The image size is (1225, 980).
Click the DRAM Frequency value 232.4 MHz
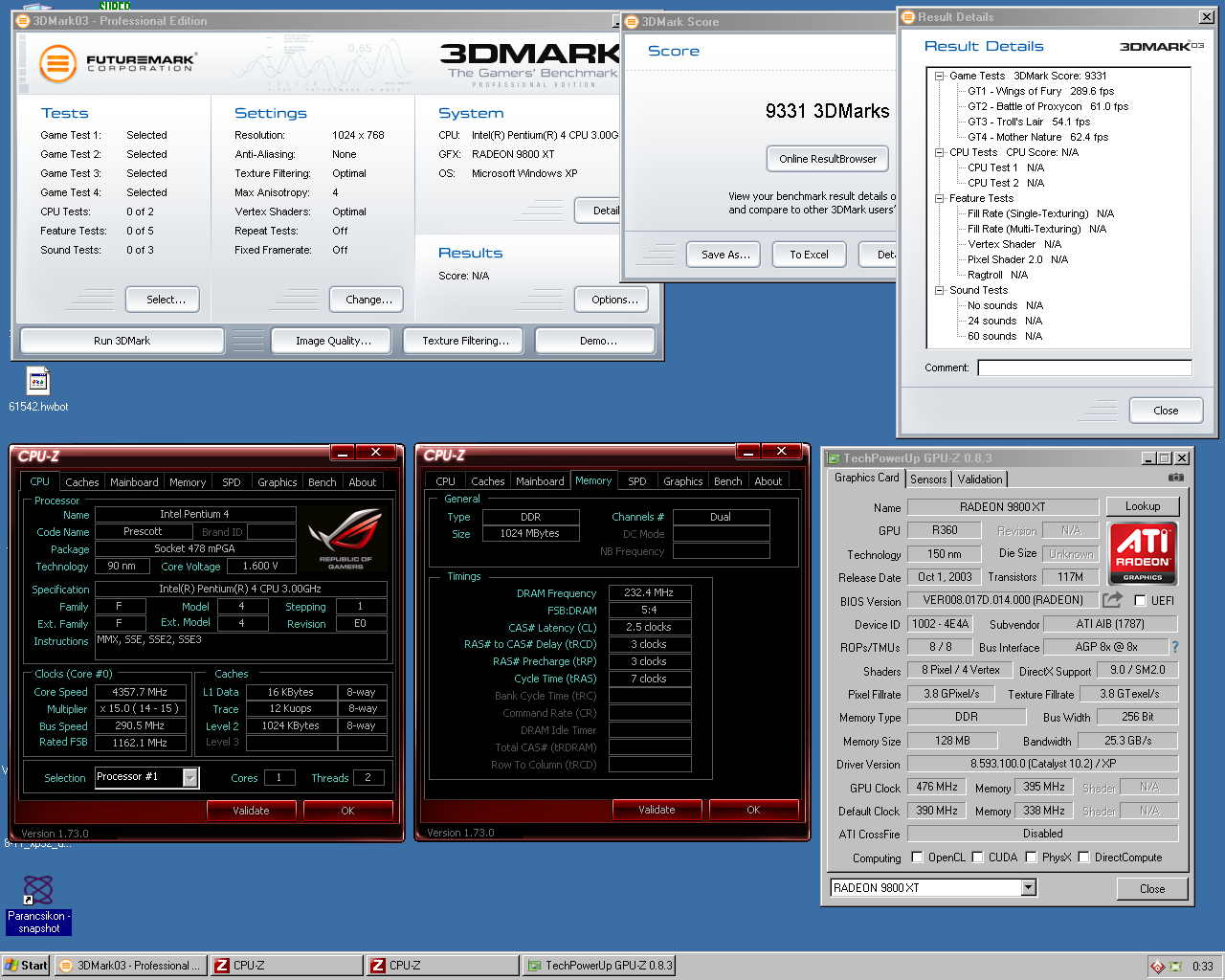coord(649,592)
